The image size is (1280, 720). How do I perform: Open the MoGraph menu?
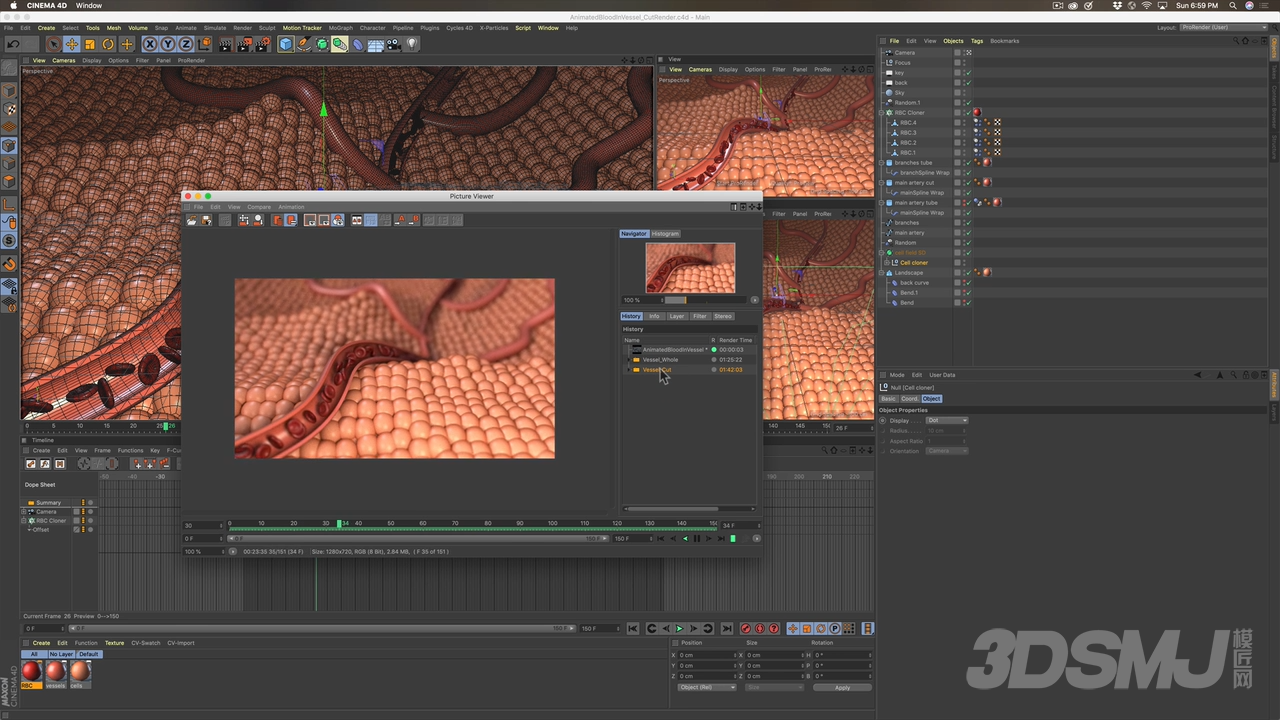click(x=340, y=28)
